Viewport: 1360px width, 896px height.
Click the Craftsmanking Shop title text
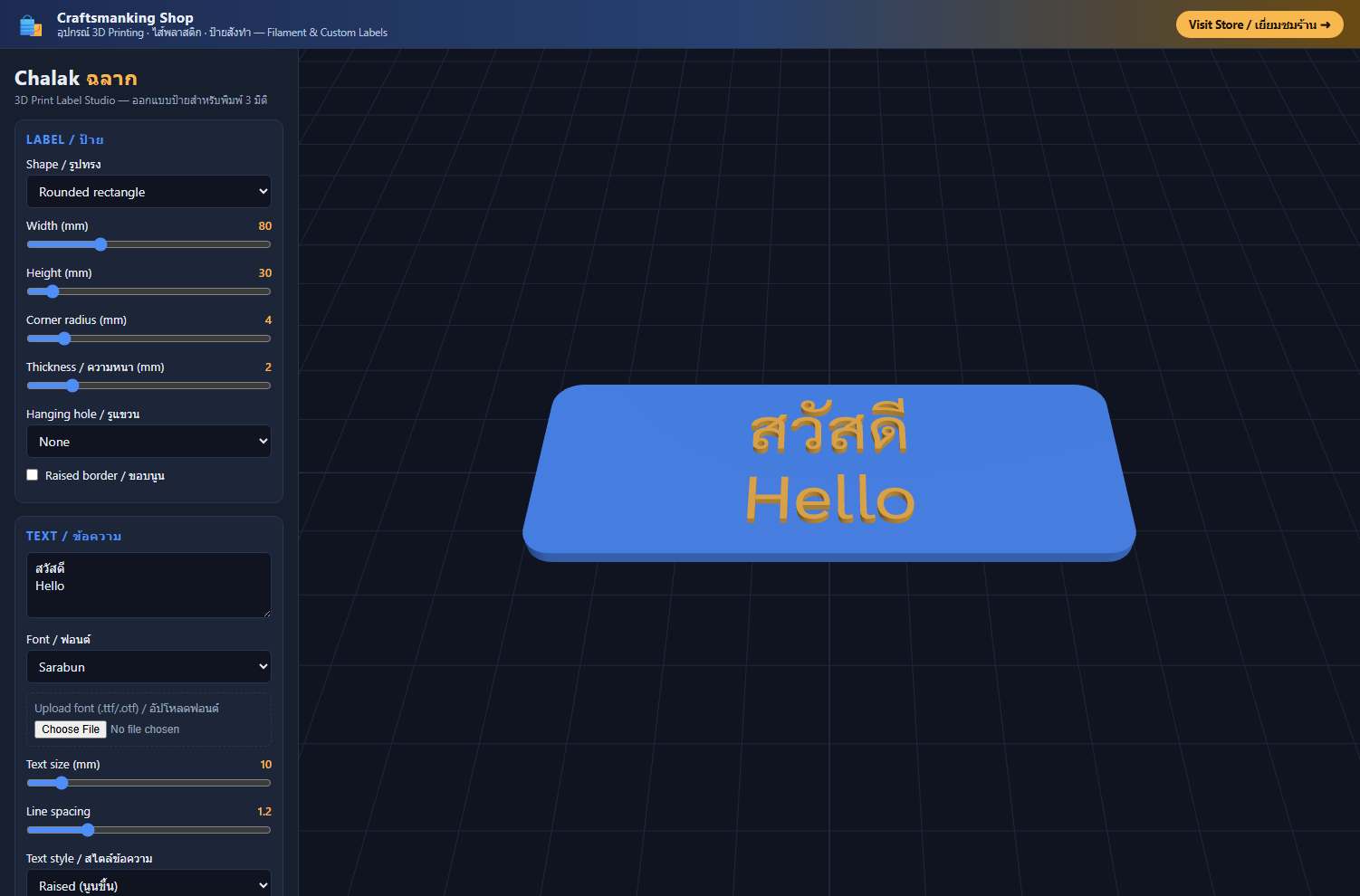tap(125, 17)
